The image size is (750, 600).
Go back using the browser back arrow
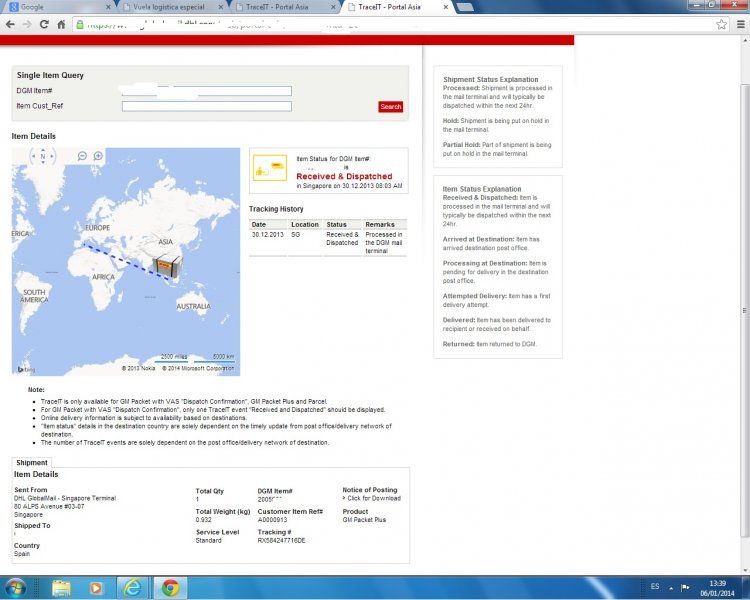click(10, 24)
